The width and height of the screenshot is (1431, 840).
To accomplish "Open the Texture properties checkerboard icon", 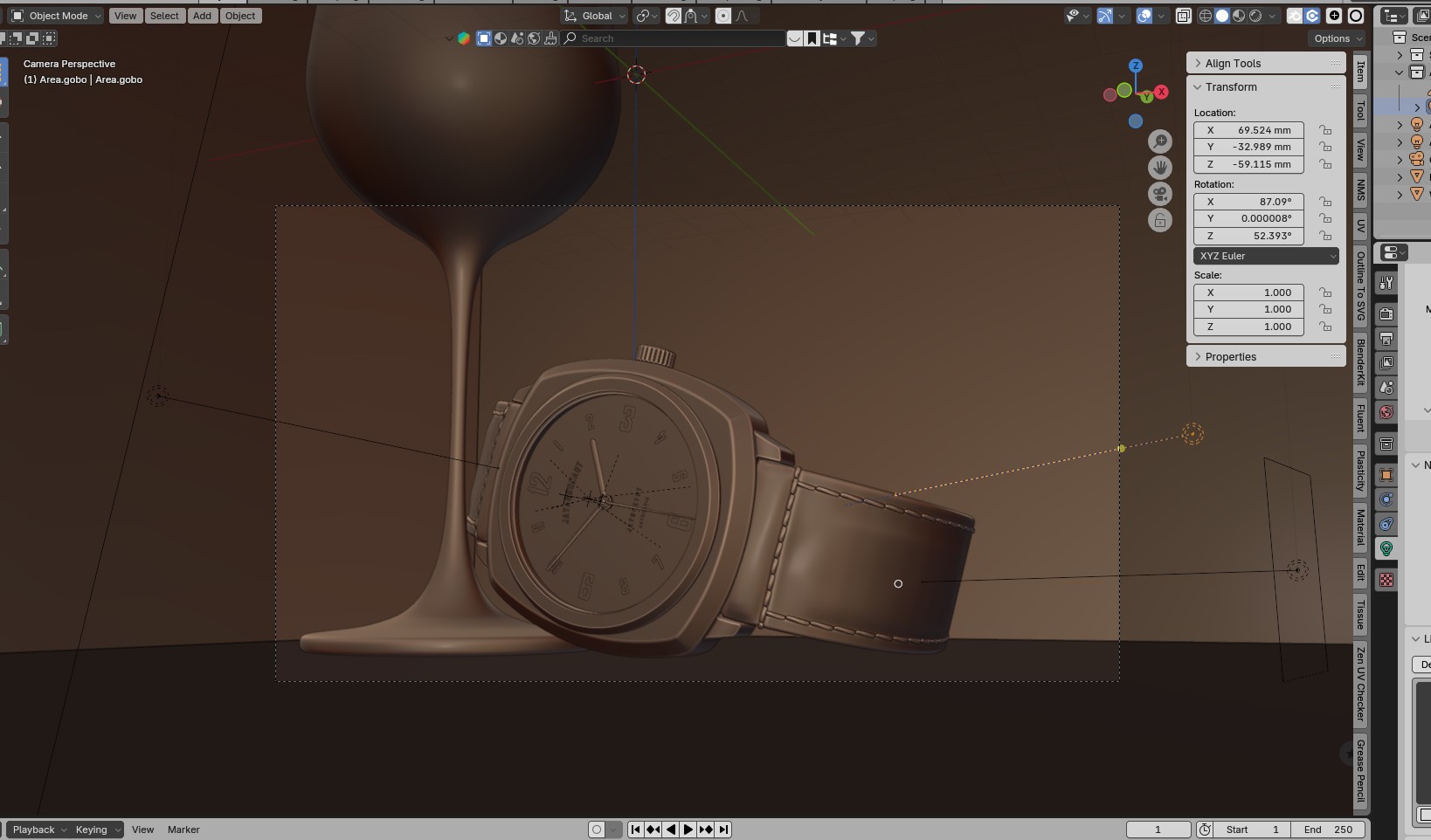I will point(1386,580).
